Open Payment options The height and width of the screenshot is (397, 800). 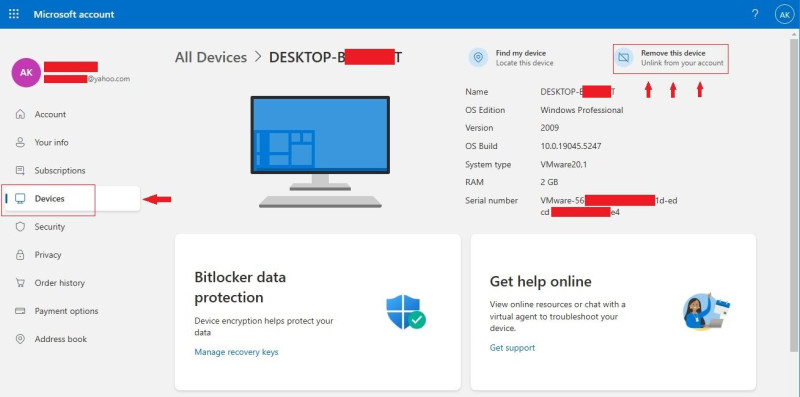pyautogui.click(x=66, y=311)
